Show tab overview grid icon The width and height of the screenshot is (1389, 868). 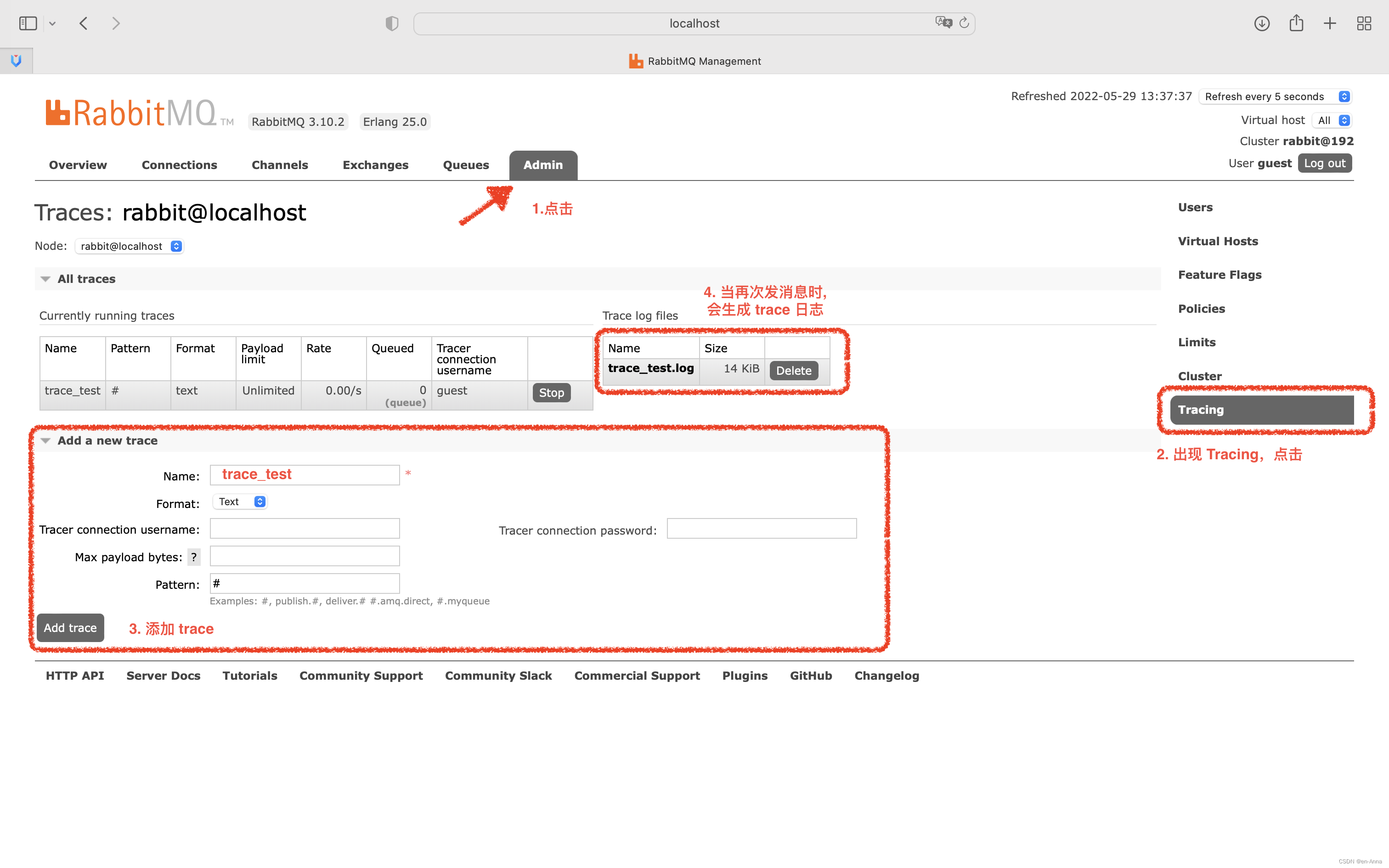[1364, 23]
